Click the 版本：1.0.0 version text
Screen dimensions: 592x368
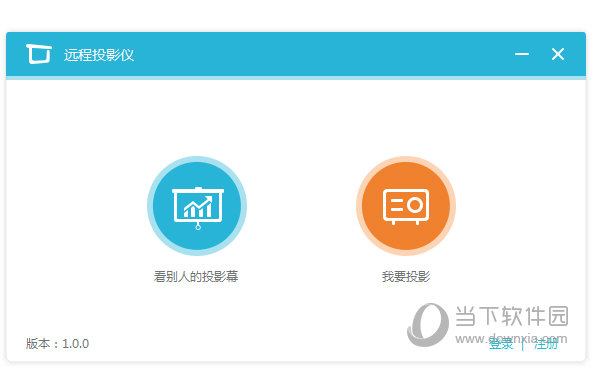(x=57, y=344)
